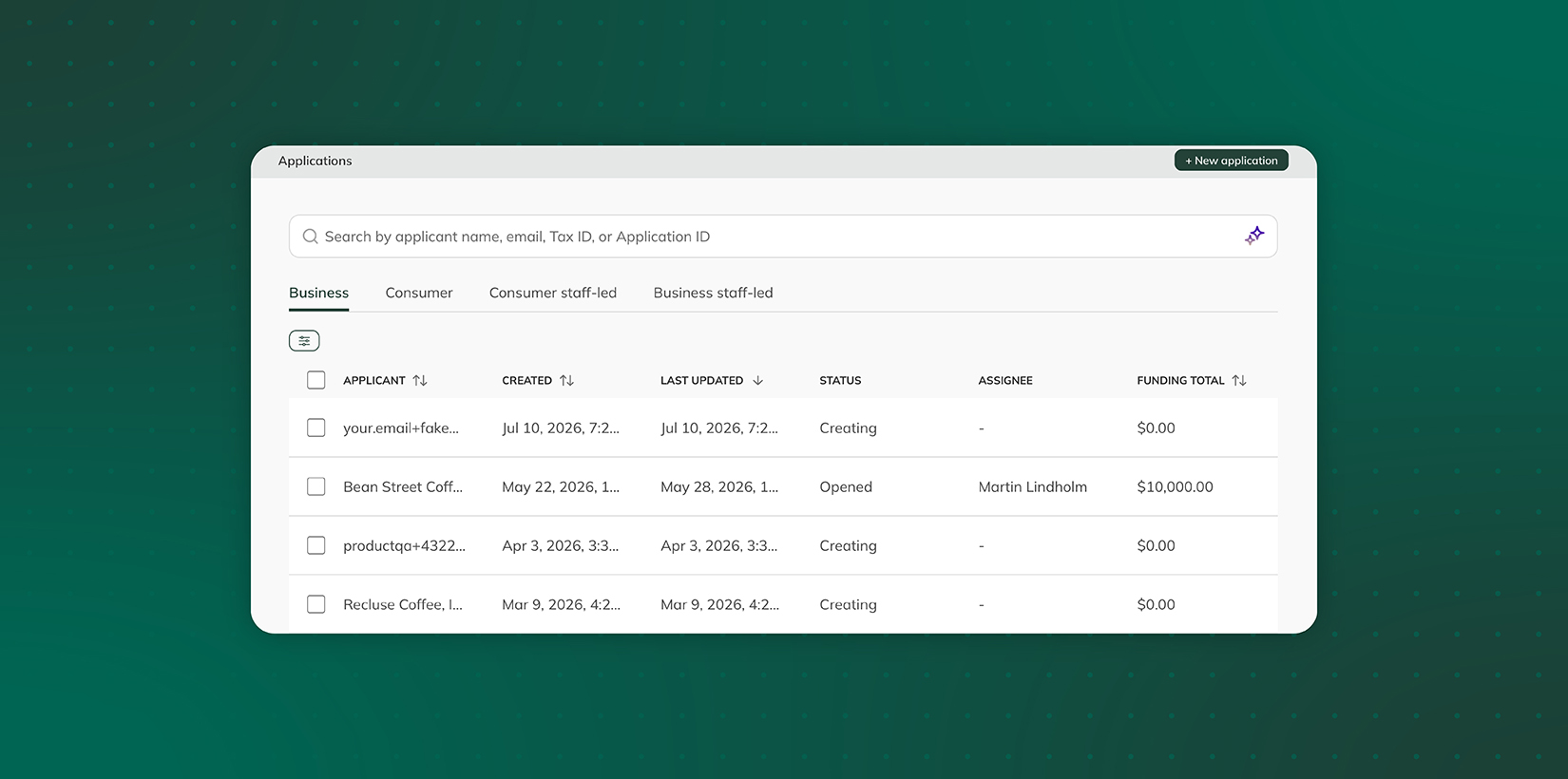Click the magnifier search icon
The width and height of the screenshot is (1568, 779).
(x=310, y=237)
